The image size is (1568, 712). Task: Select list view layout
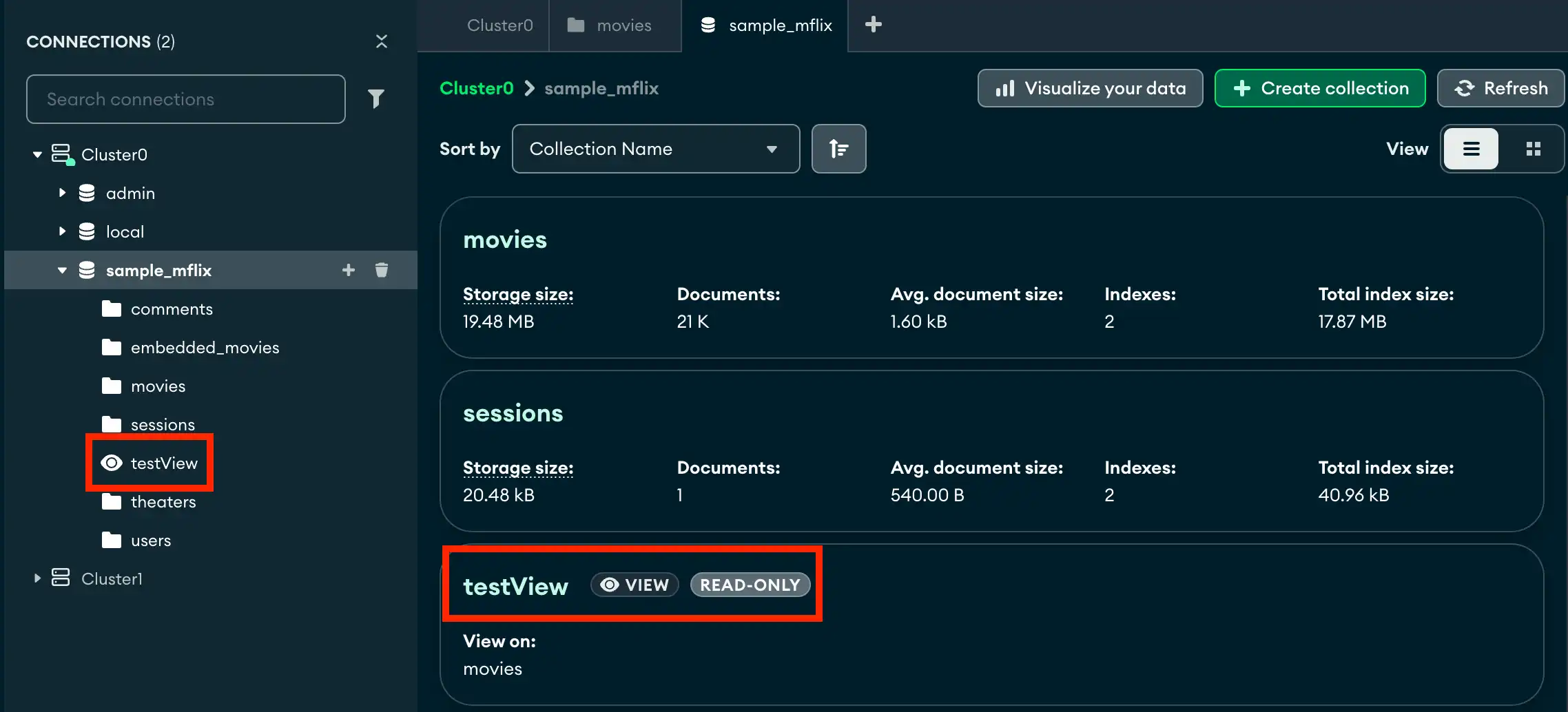(1471, 149)
